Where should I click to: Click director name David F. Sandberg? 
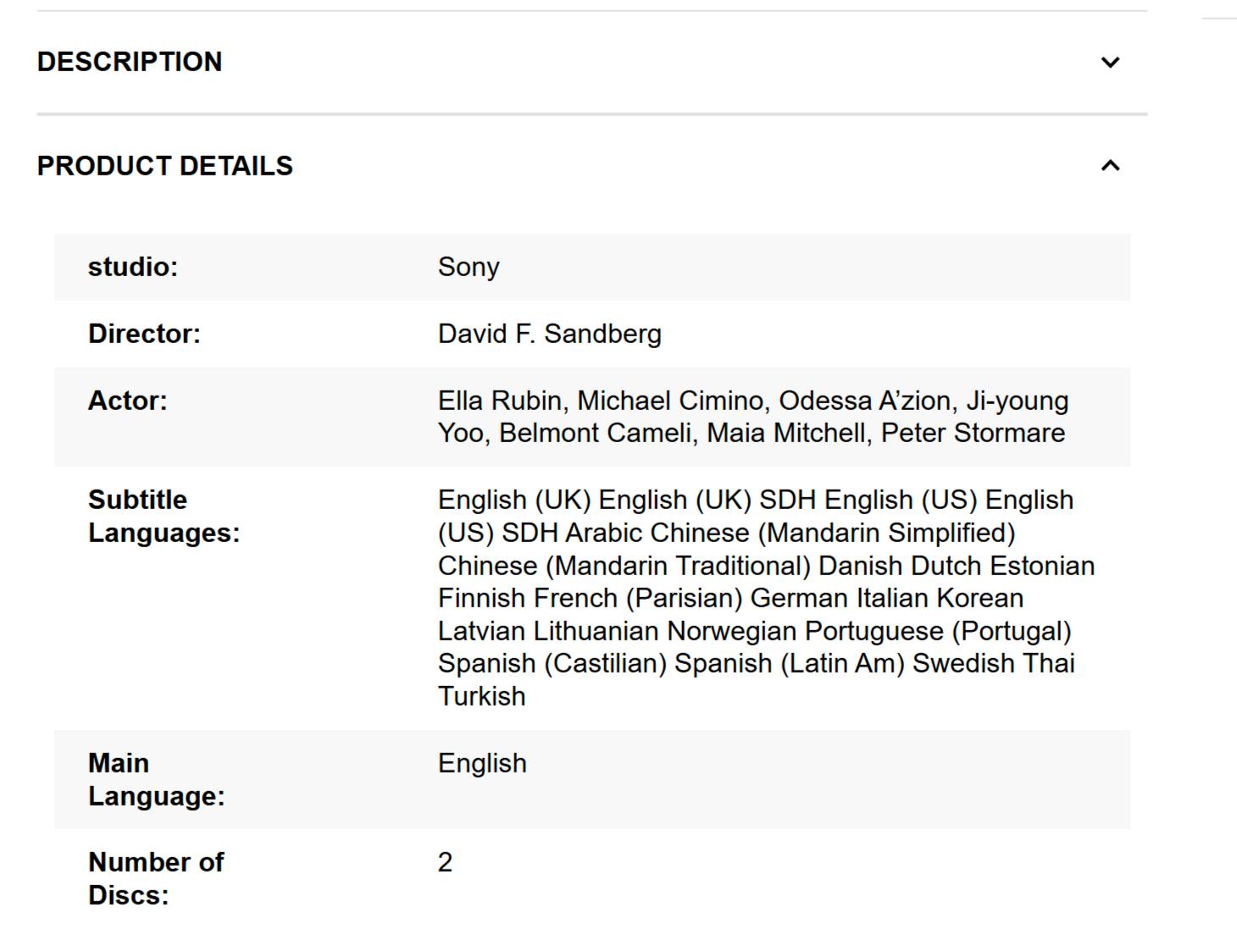point(549,334)
